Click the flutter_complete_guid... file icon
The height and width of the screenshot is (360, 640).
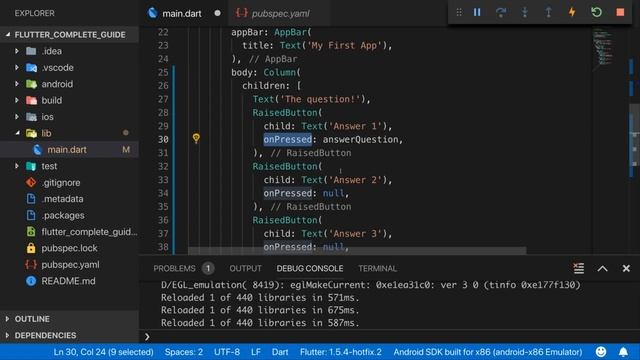31,231
